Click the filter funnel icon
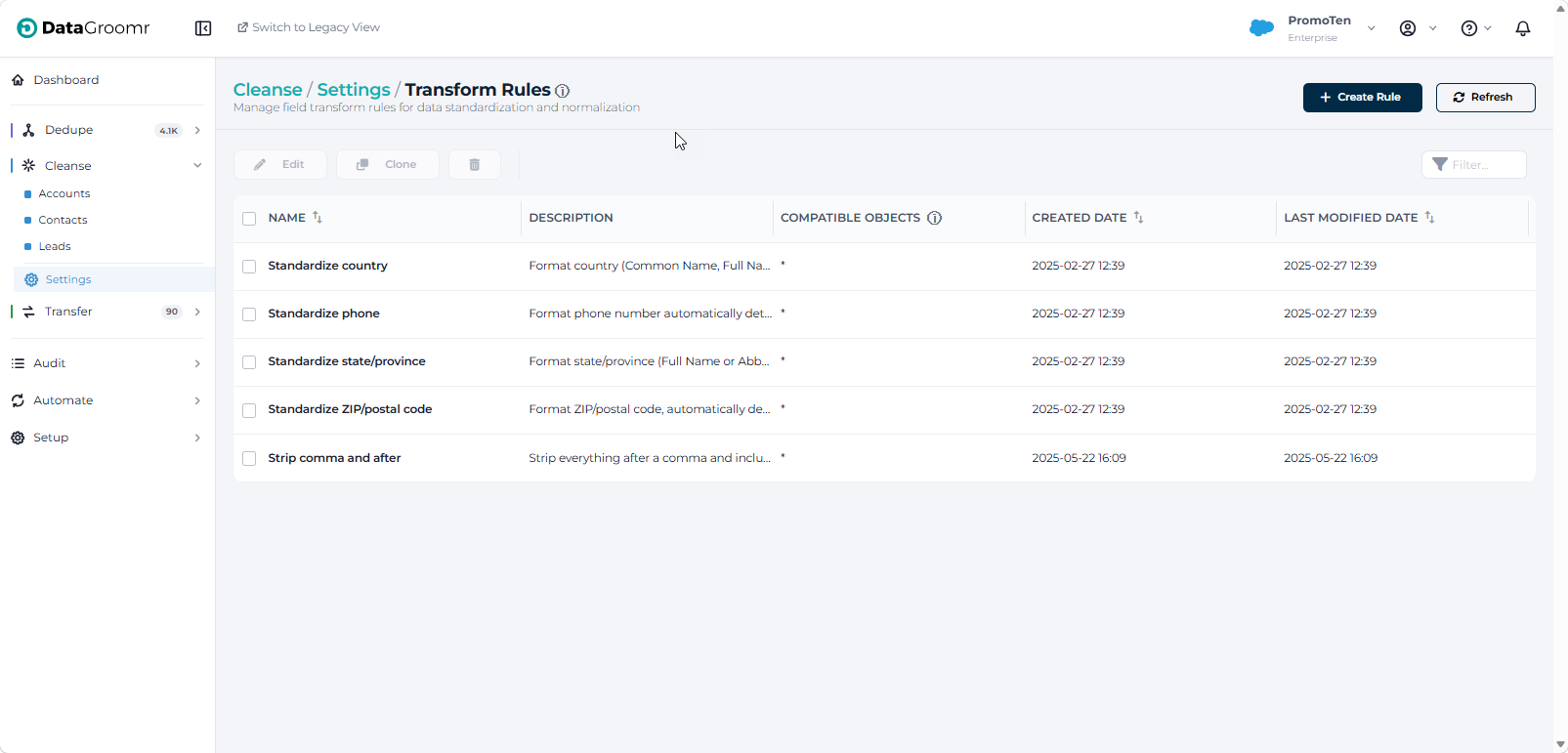 pos(1440,164)
